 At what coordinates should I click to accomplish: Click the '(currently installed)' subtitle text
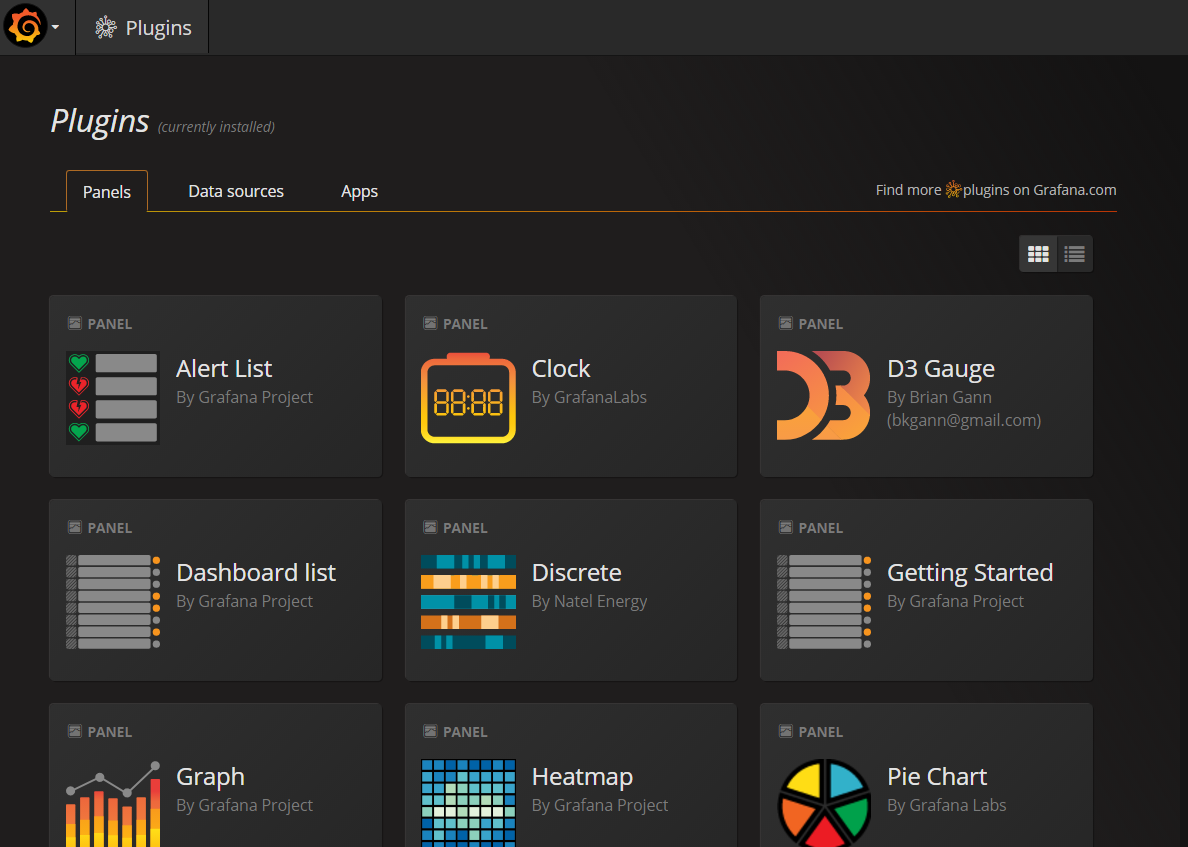pos(216,127)
